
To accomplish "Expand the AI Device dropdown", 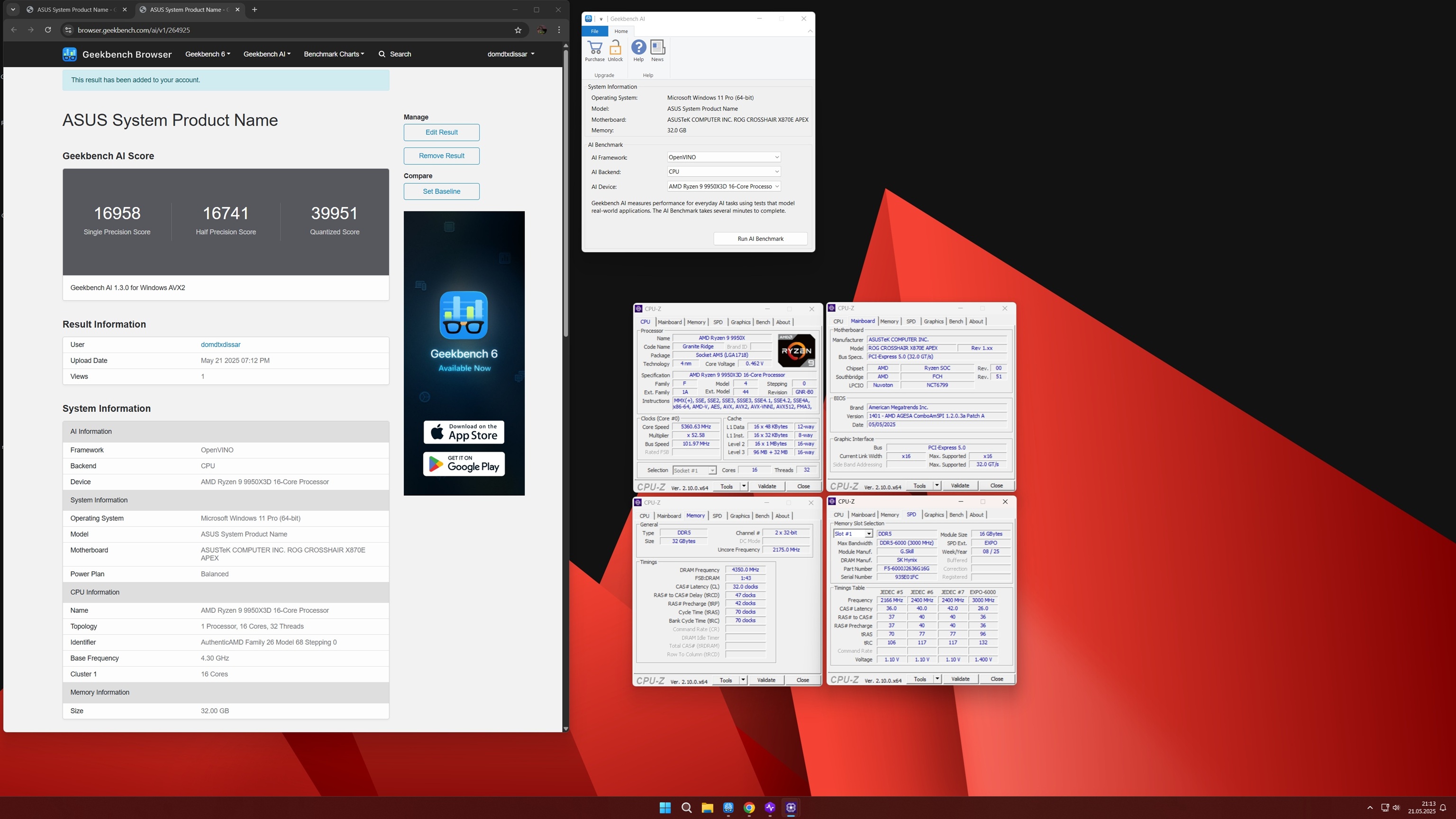I will coord(723,187).
